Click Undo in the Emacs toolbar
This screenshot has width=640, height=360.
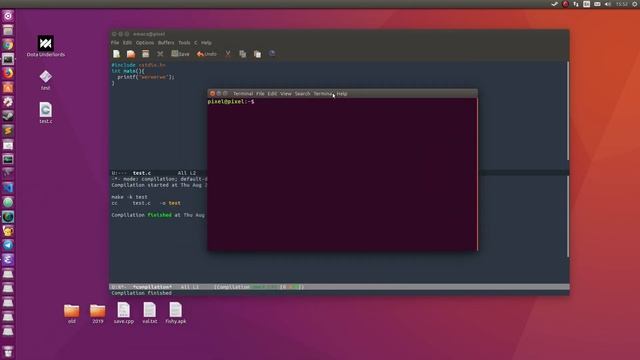207,54
